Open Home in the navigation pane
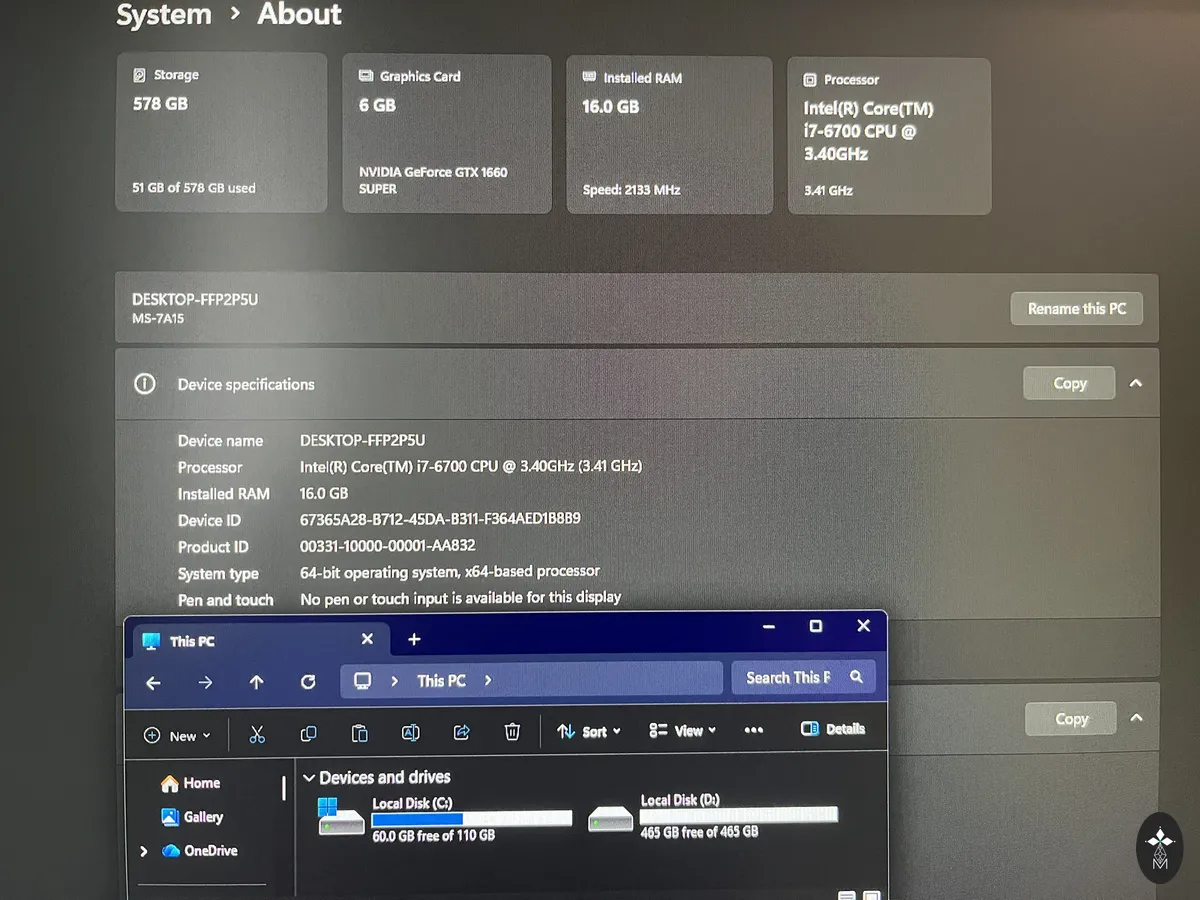 pyautogui.click(x=190, y=783)
